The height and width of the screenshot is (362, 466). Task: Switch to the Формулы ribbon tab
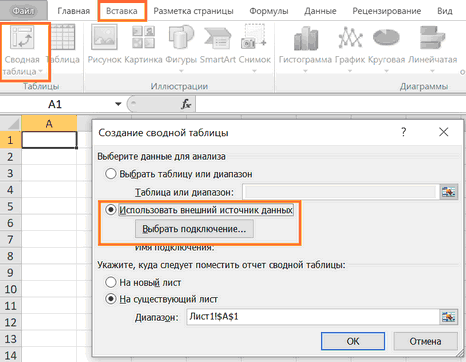[x=269, y=11]
